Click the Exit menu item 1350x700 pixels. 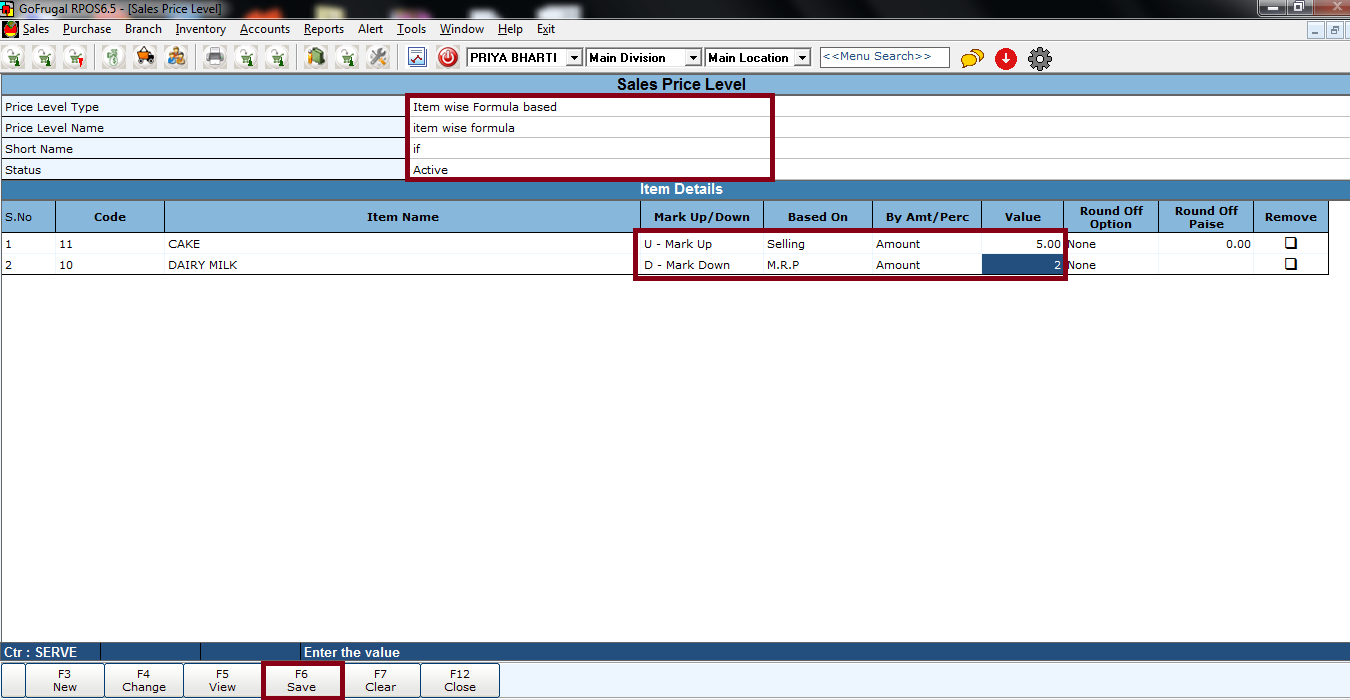(546, 29)
